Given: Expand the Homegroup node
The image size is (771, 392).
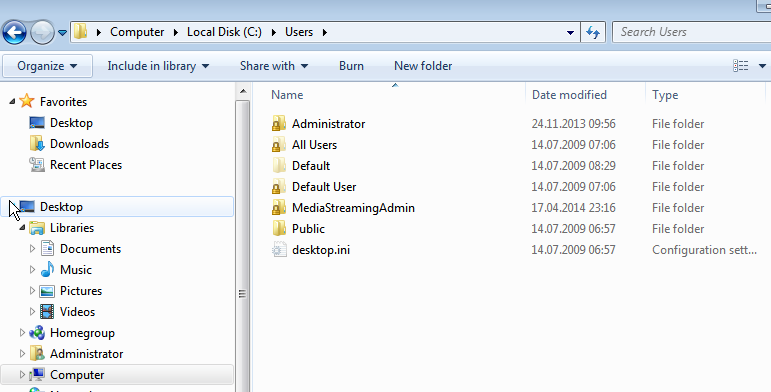Looking at the screenshot, I should click(22, 332).
